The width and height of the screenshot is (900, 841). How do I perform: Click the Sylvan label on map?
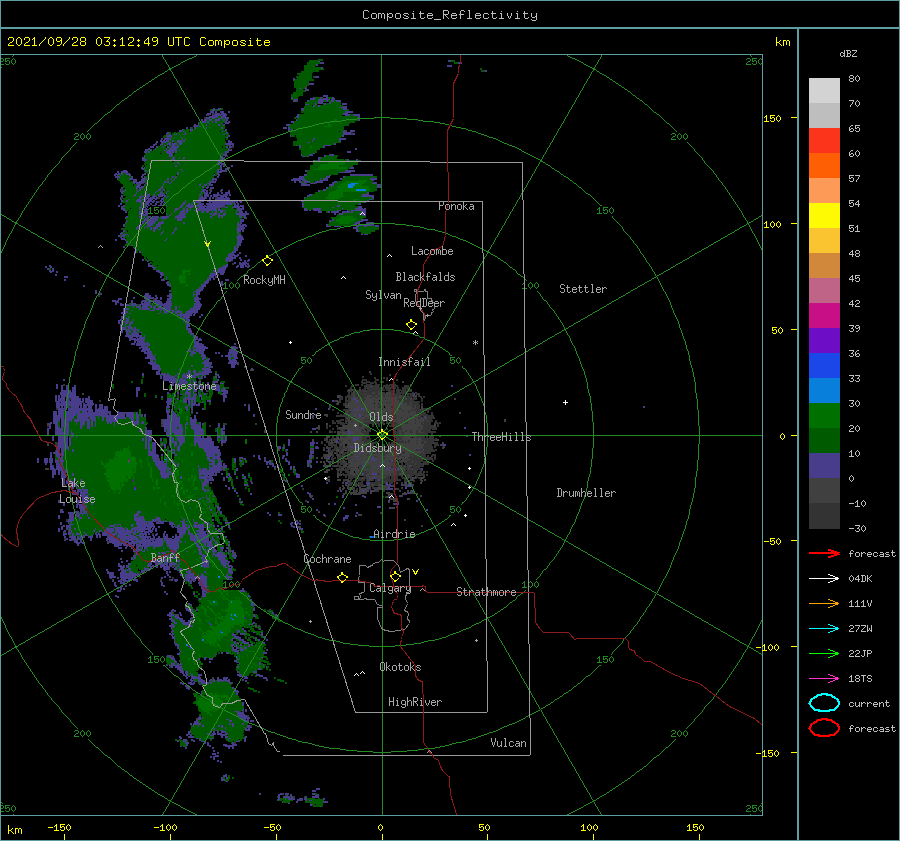tap(383, 295)
